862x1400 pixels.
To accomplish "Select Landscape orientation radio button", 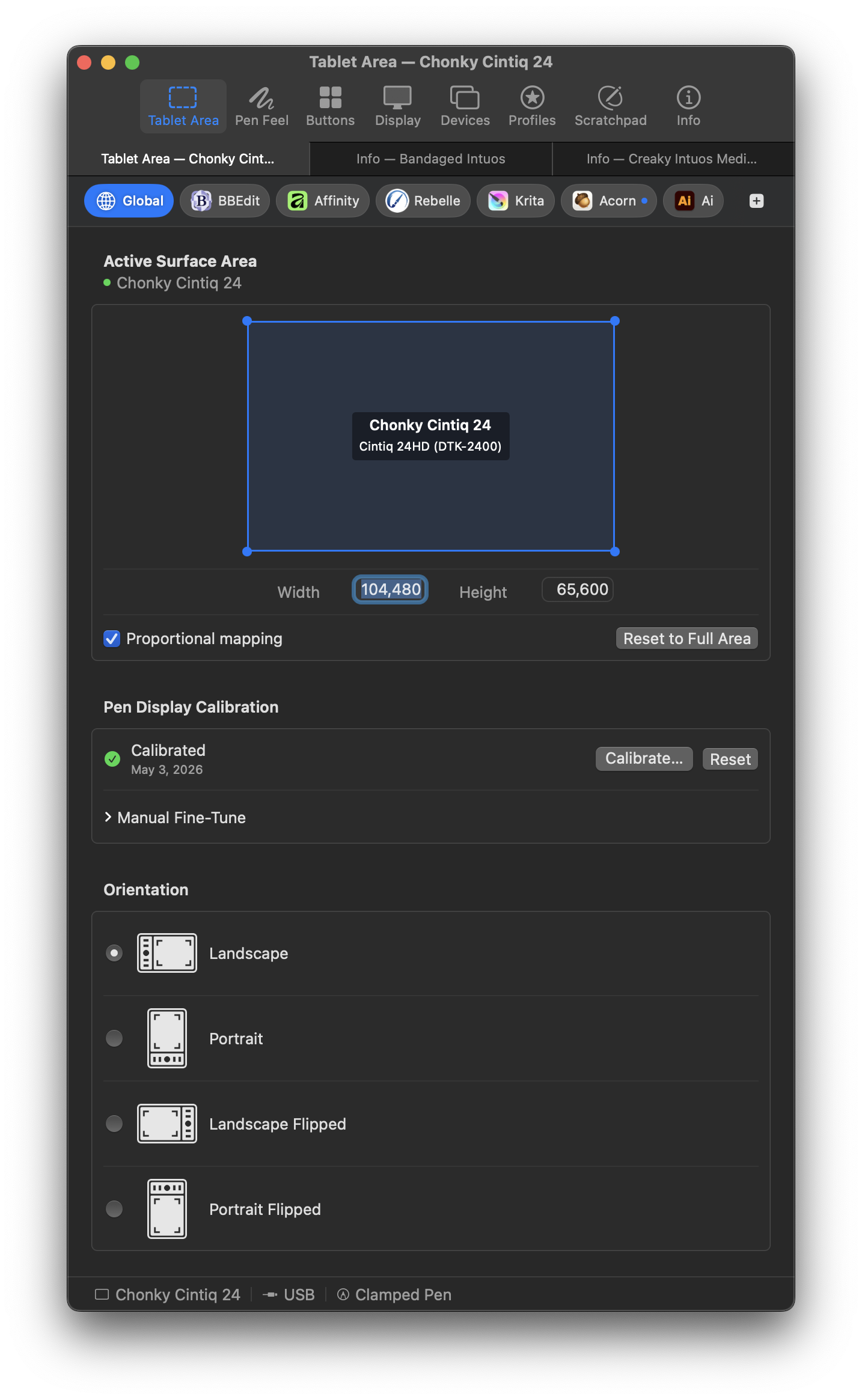I will pos(114,953).
